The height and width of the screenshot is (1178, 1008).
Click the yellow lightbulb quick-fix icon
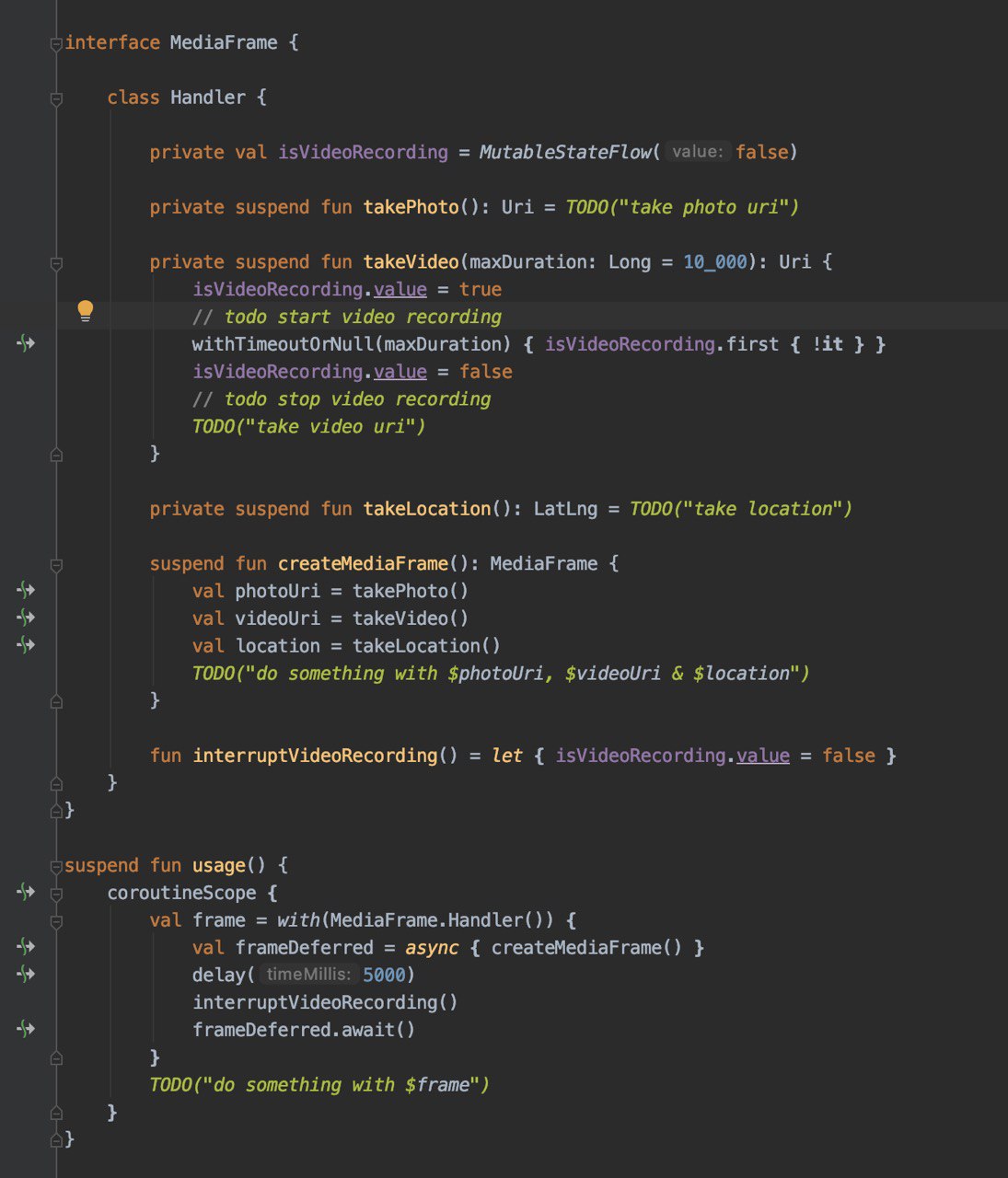click(85, 310)
